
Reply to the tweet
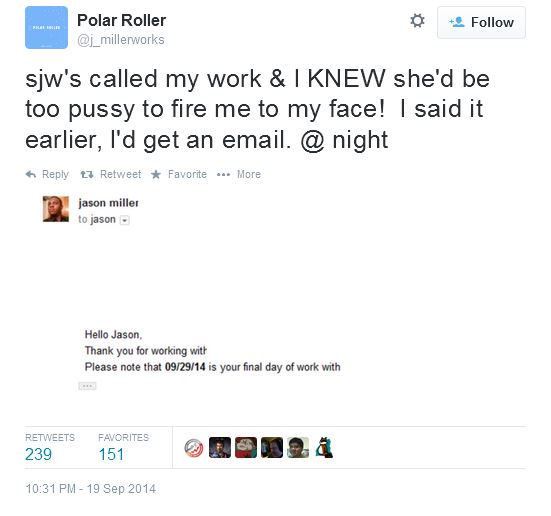pos(47,174)
